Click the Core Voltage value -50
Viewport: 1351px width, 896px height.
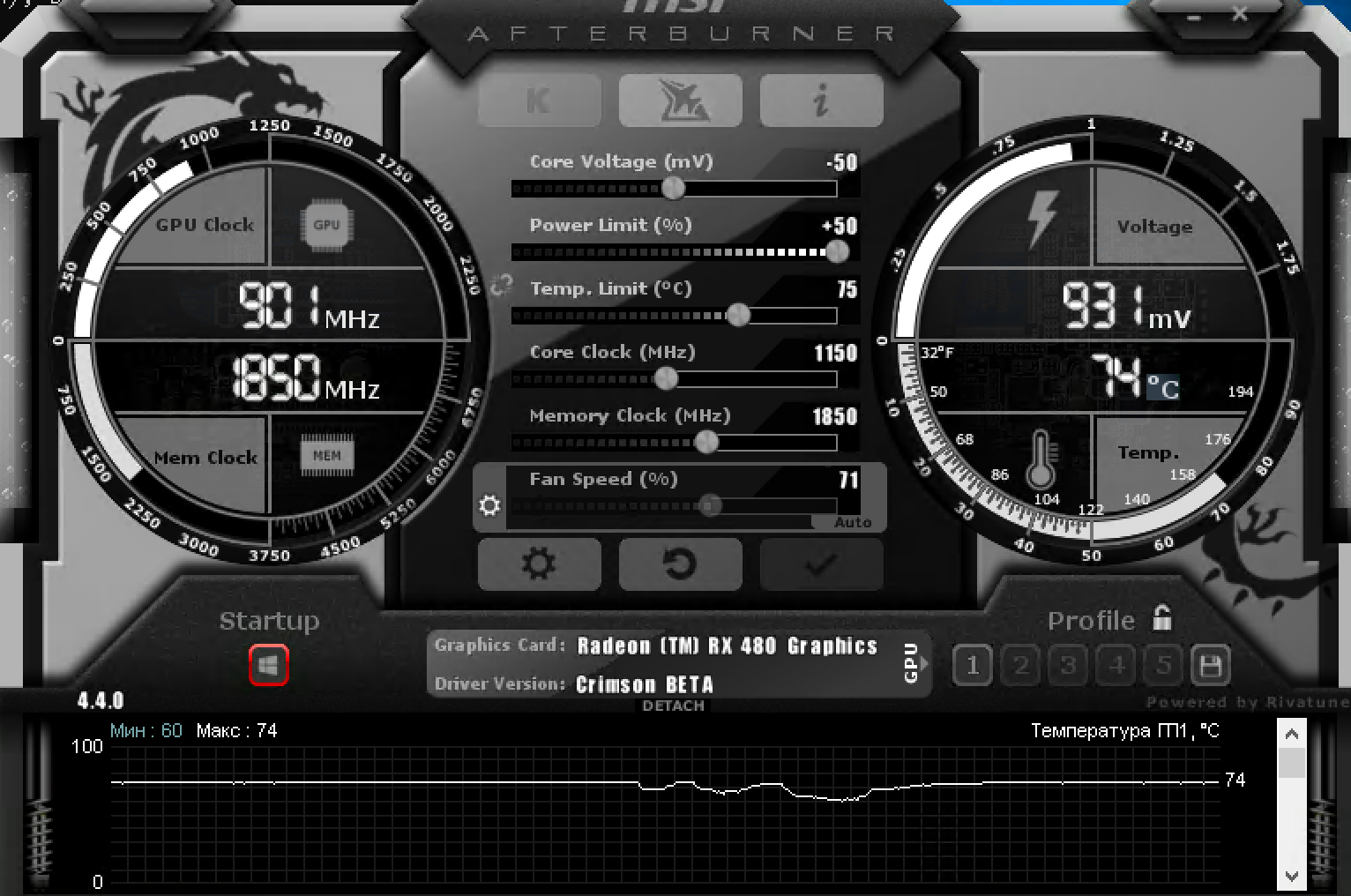click(842, 162)
